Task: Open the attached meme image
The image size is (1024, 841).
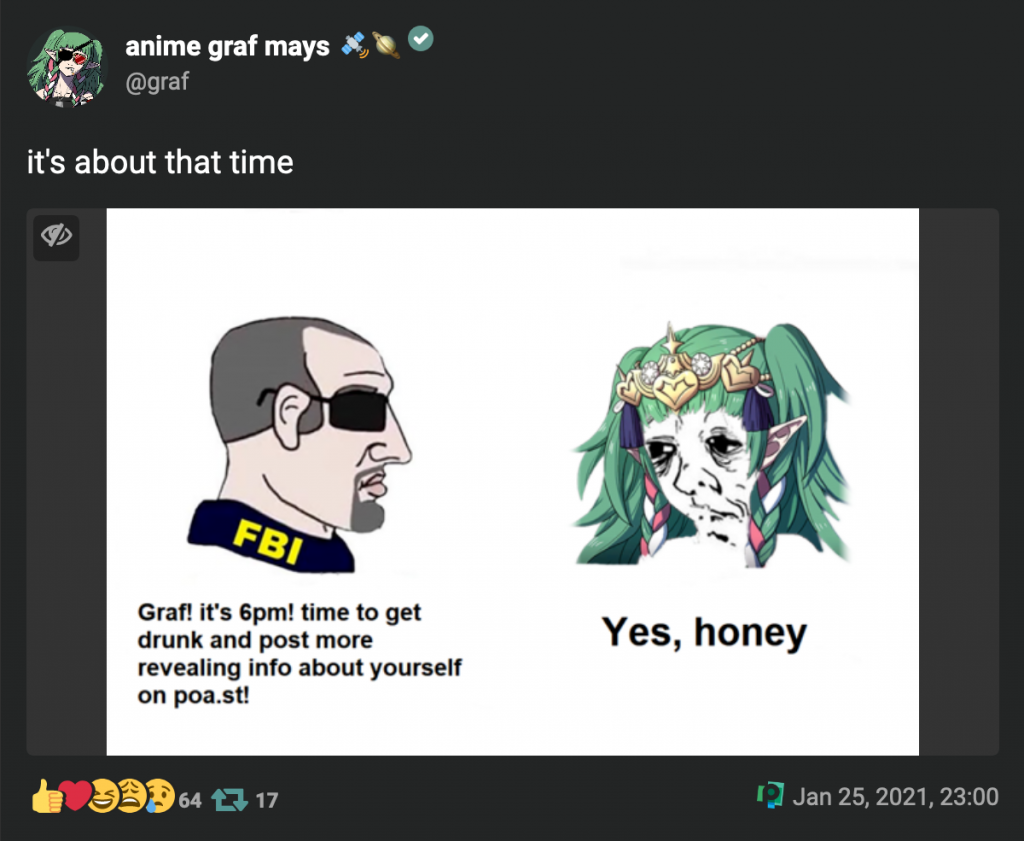Action: coord(513,482)
